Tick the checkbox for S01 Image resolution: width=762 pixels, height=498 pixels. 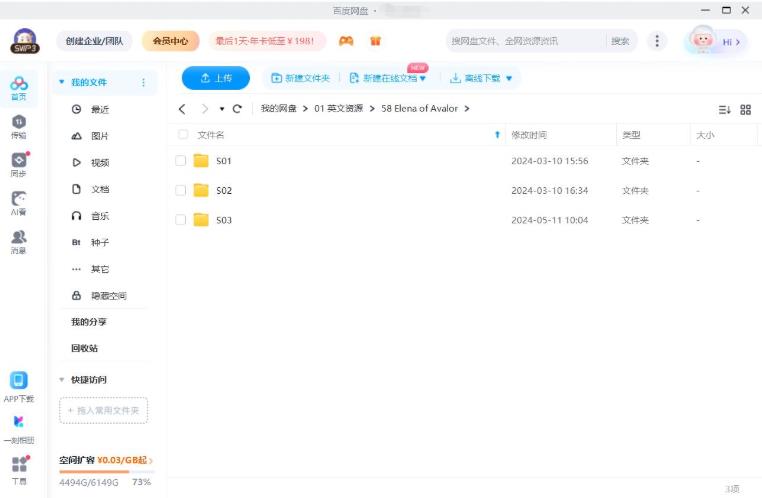pos(180,161)
